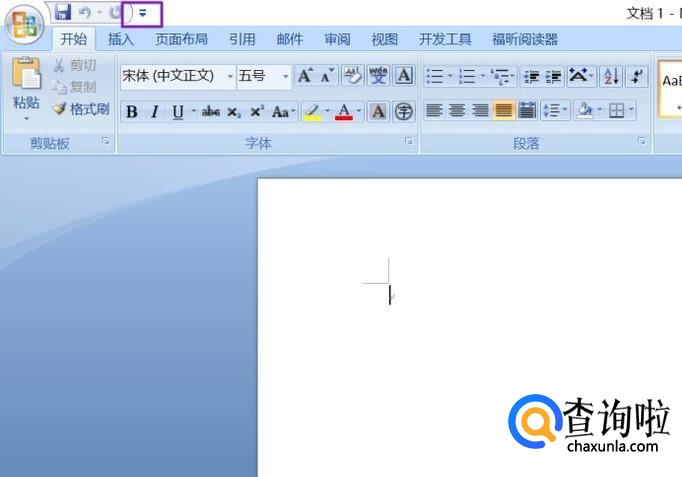Click the Save icon in quick access toolbar
This screenshot has height=477, width=682.
pyautogui.click(x=63, y=12)
